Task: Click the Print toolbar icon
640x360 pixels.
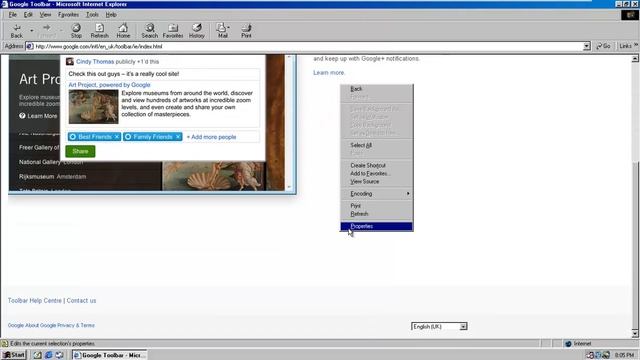Action: pos(246,31)
